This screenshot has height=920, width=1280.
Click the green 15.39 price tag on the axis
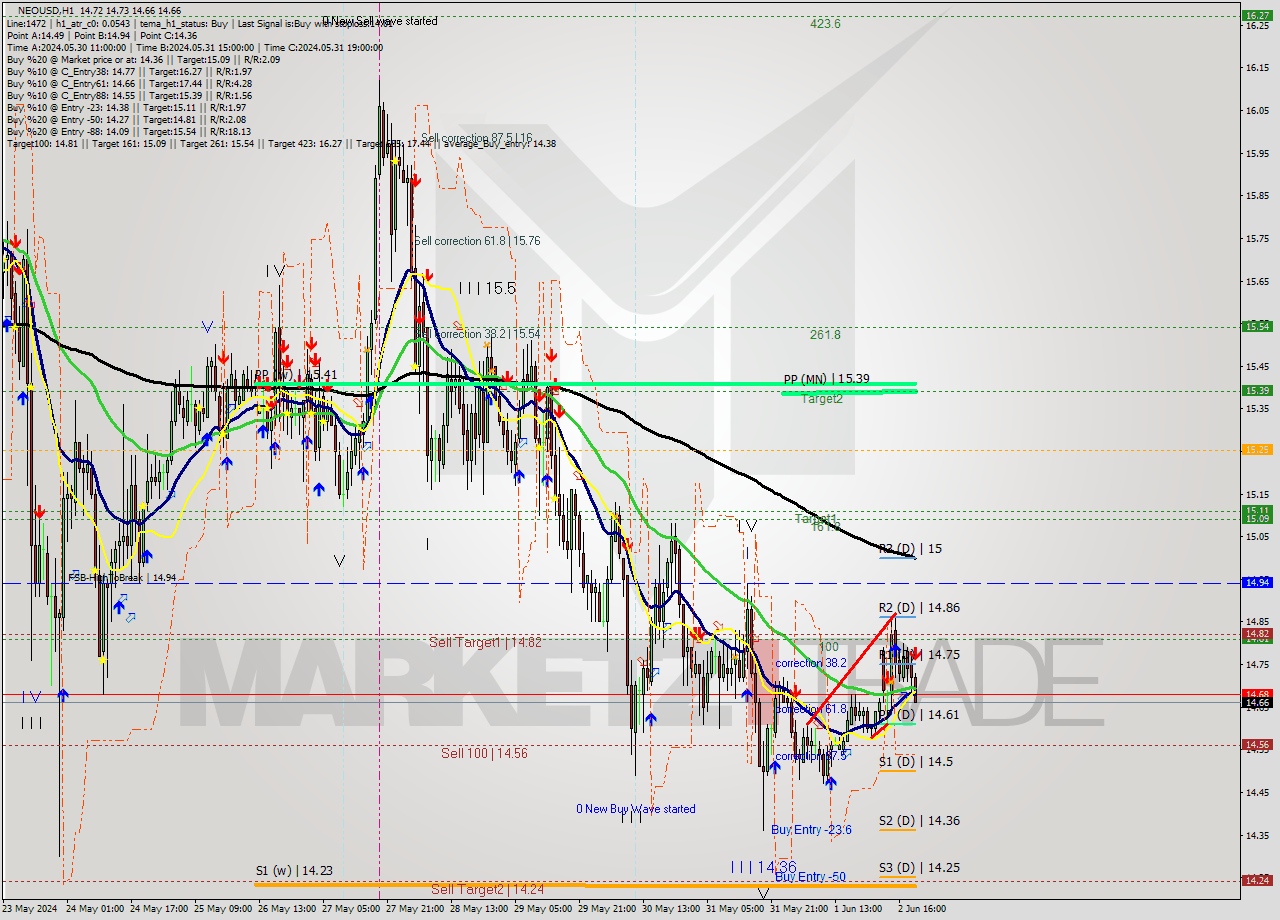pos(1256,390)
